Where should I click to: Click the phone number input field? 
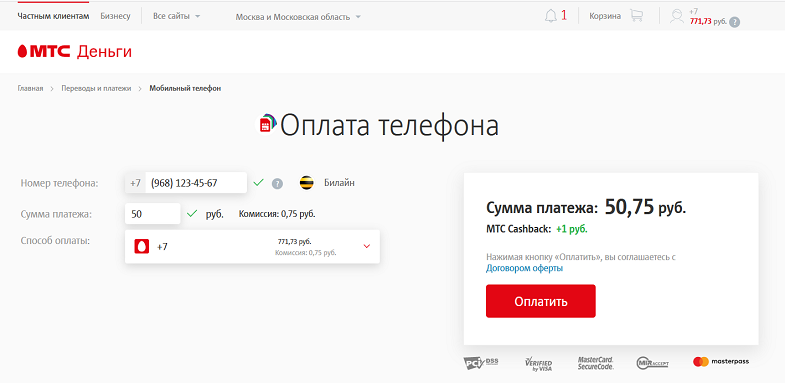186,183
